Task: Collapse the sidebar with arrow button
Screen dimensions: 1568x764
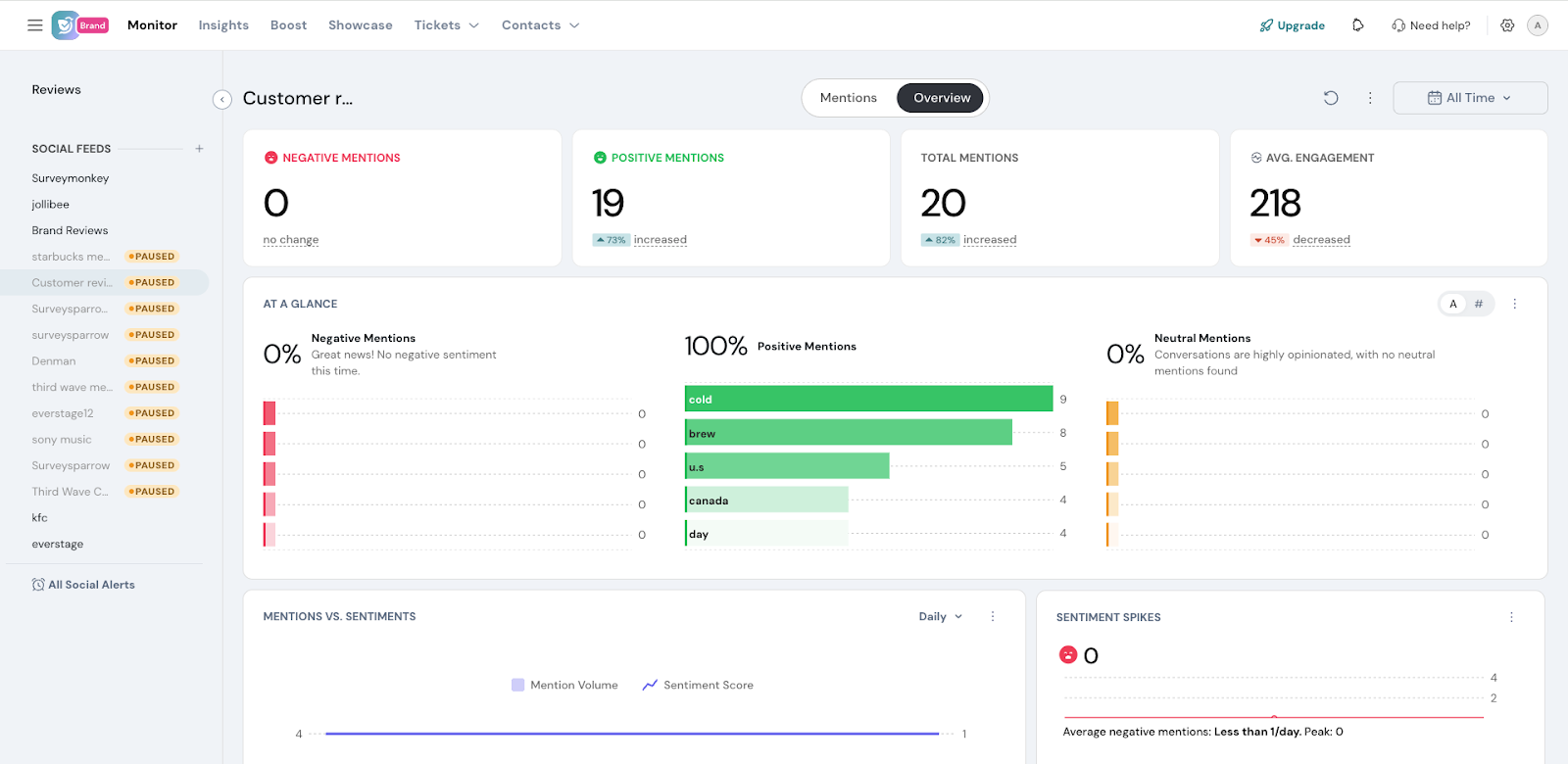Action: pyautogui.click(x=222, y=99)
